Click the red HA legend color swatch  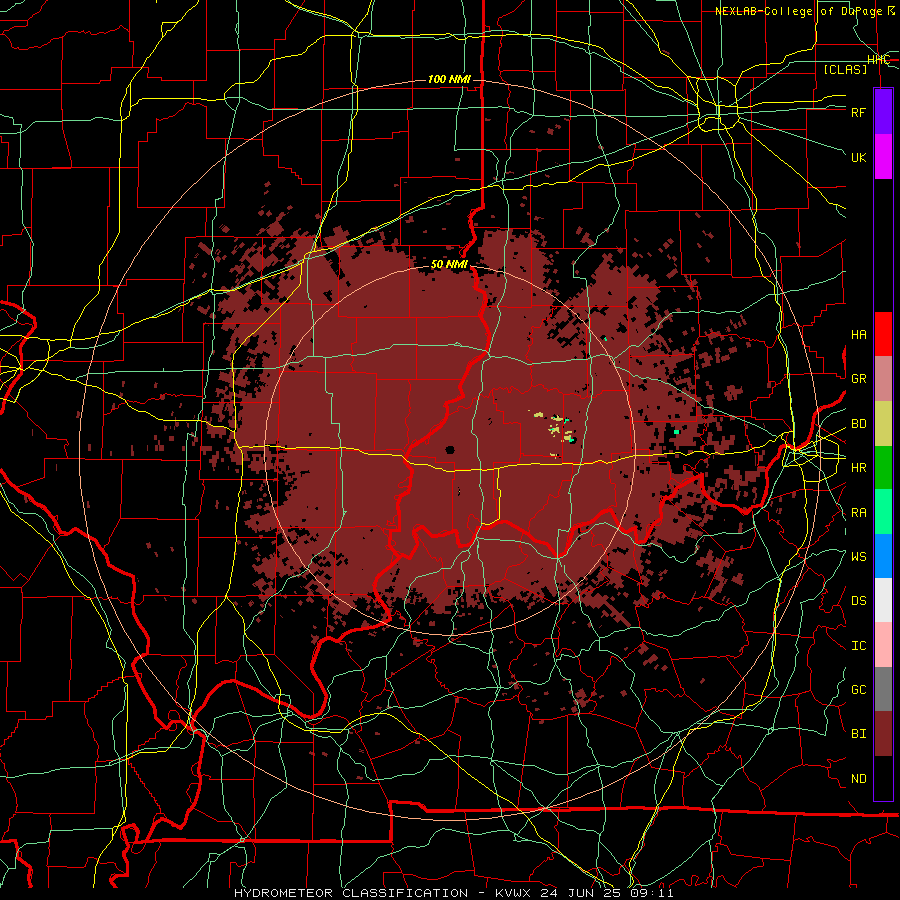point(883,334)
